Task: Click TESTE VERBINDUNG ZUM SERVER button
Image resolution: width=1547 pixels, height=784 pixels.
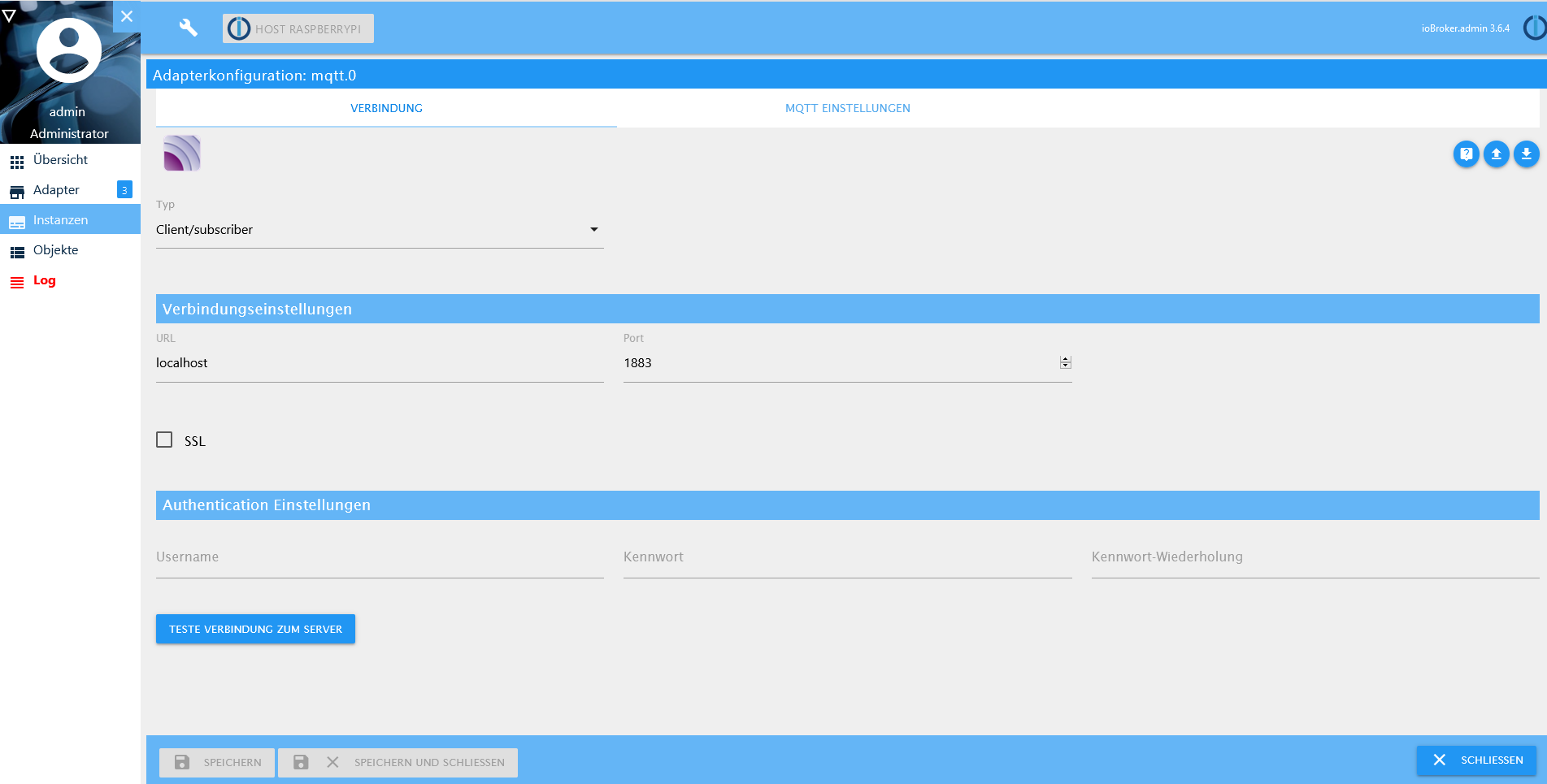Action: 255,629
